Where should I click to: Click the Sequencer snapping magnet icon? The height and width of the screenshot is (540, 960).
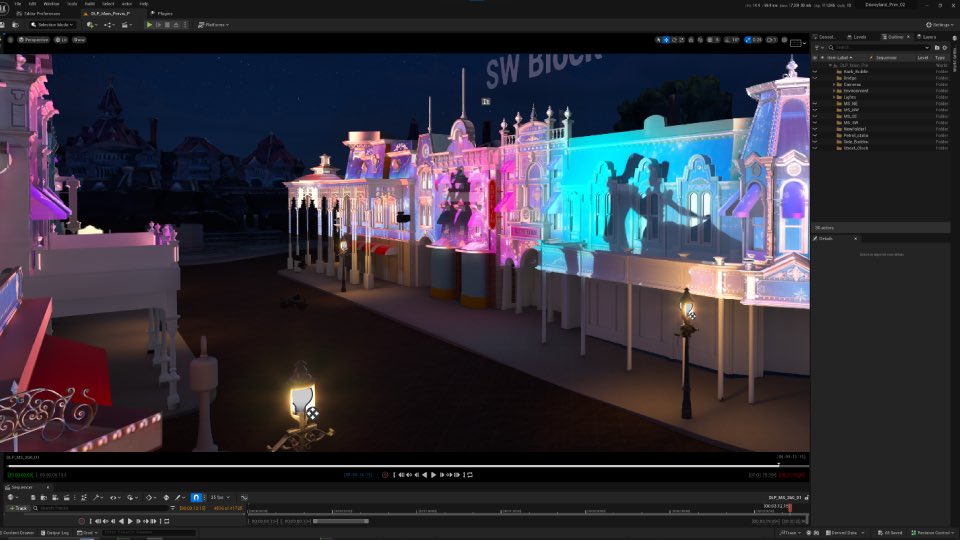196,498
